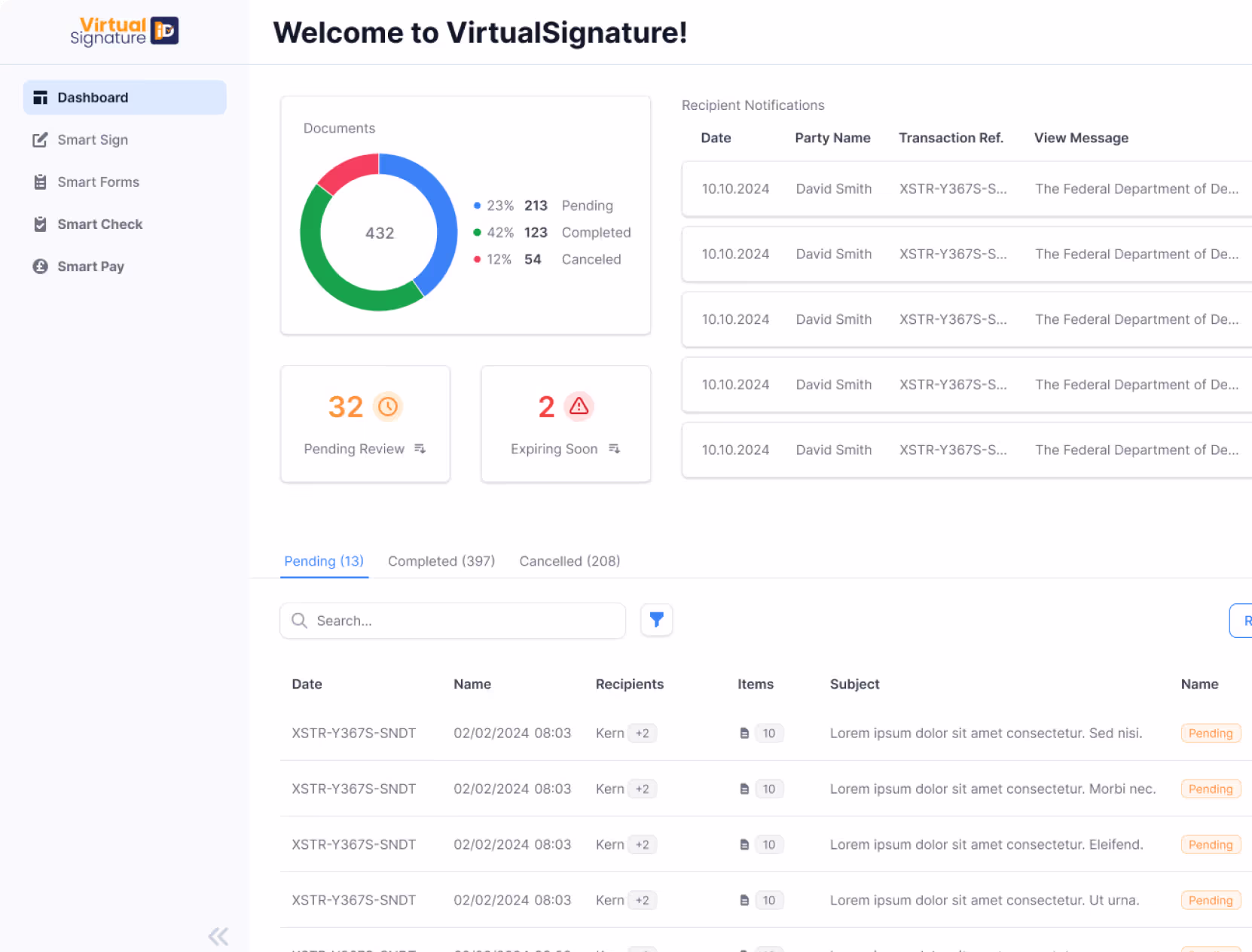Expand +2 recipients in Sed nisi row
This screenshot has width=1252, height=952.
[643, 733]
